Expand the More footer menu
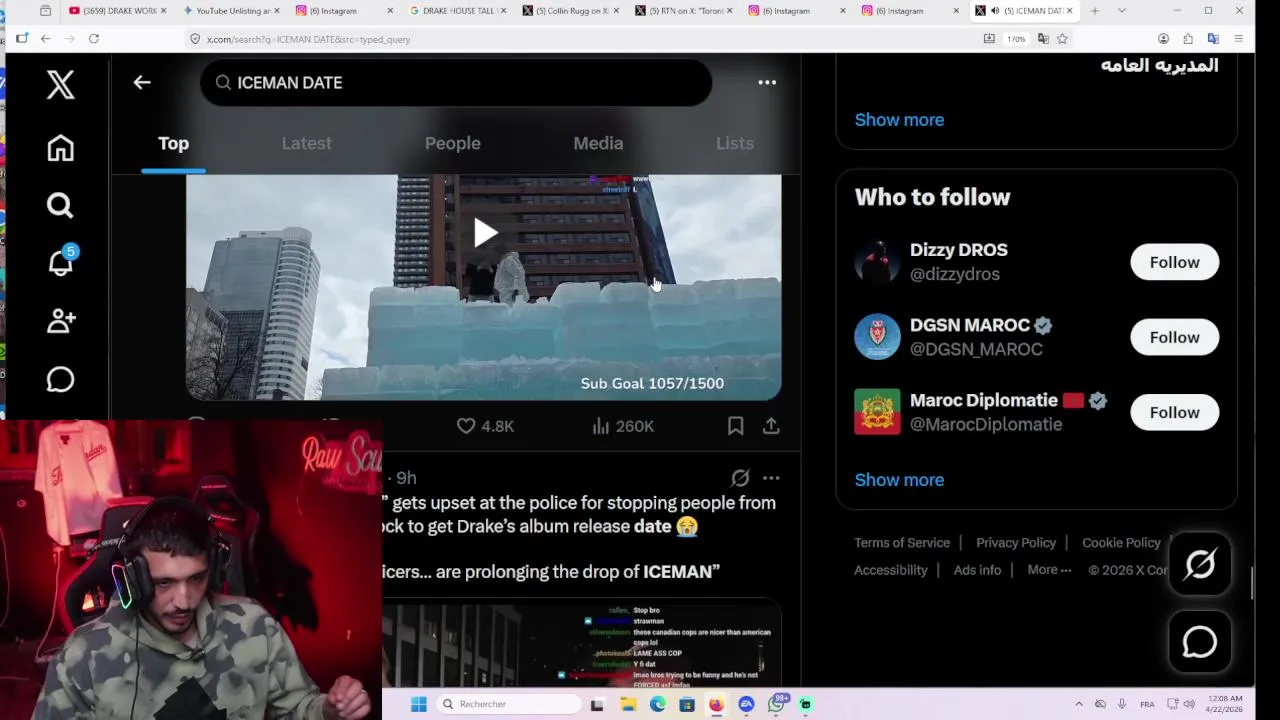 1049,570
